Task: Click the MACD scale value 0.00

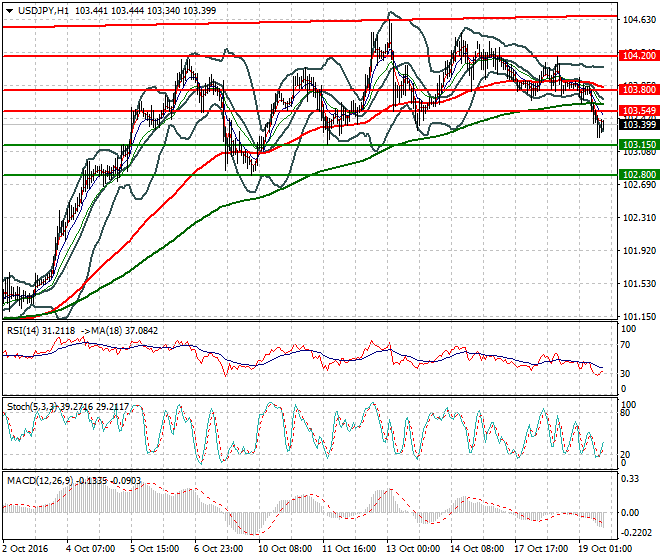Action: [x=630, y=513]
